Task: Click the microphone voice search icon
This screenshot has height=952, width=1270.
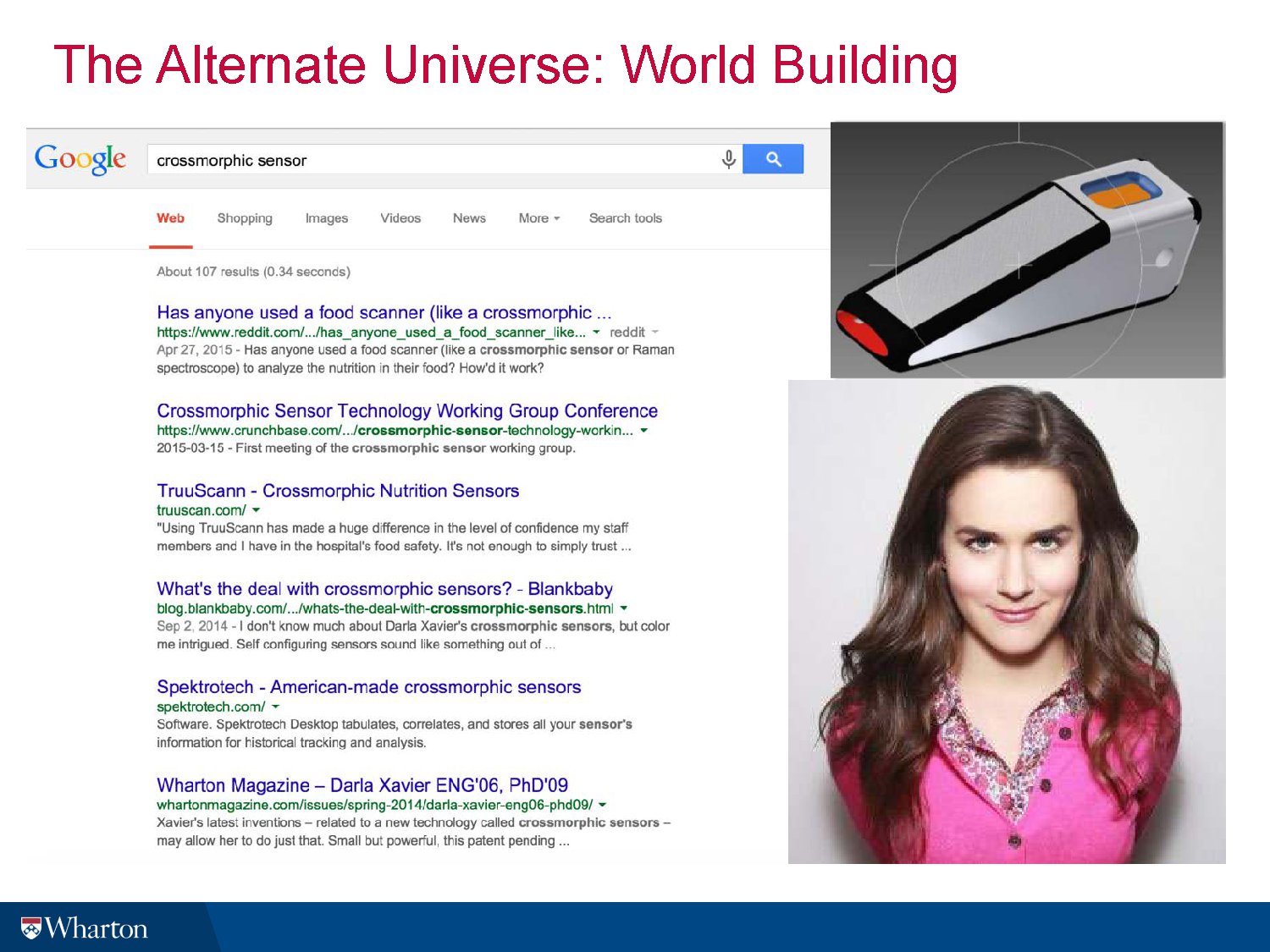Action: point(728,159)
